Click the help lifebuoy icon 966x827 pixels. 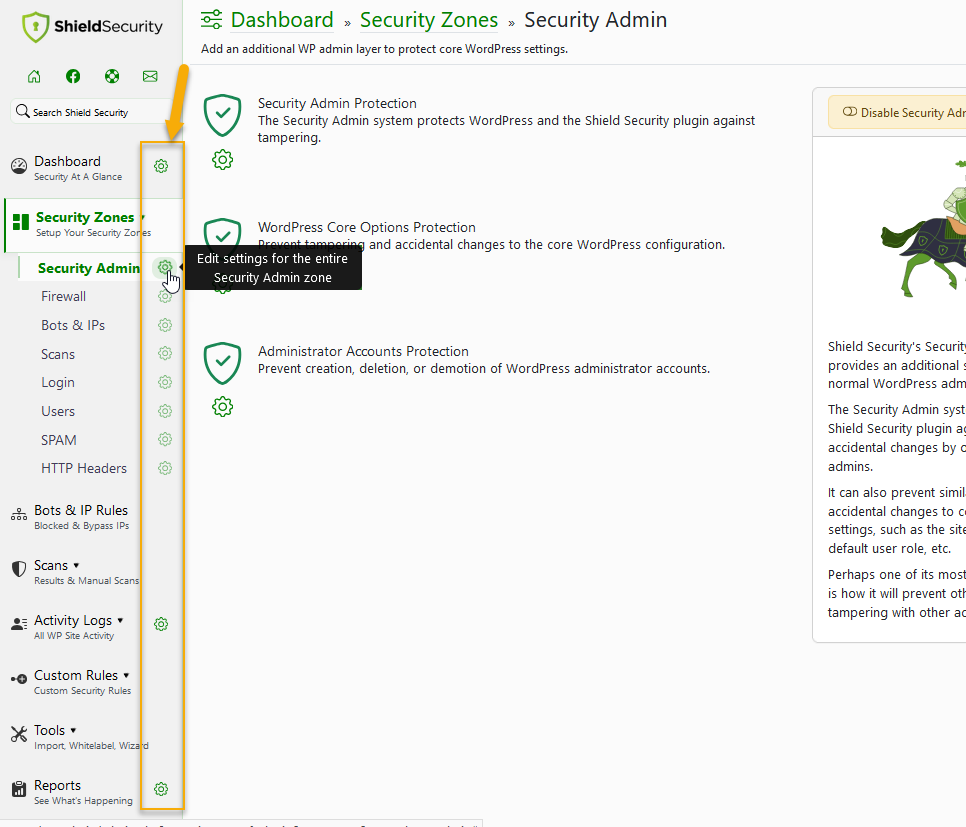tap(112, 76)
